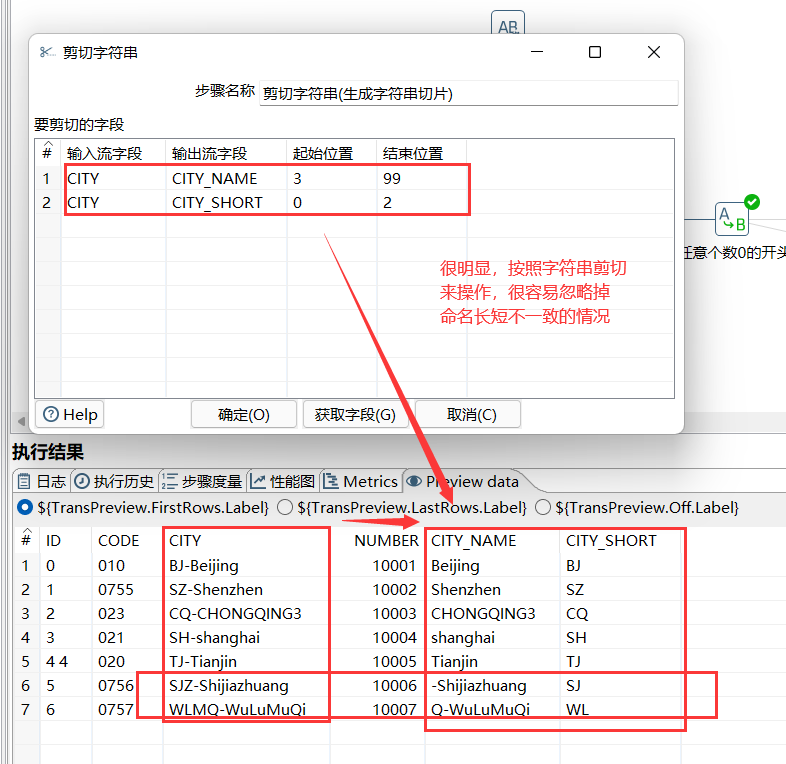Click the 10003 number cell

pos(377,614)
